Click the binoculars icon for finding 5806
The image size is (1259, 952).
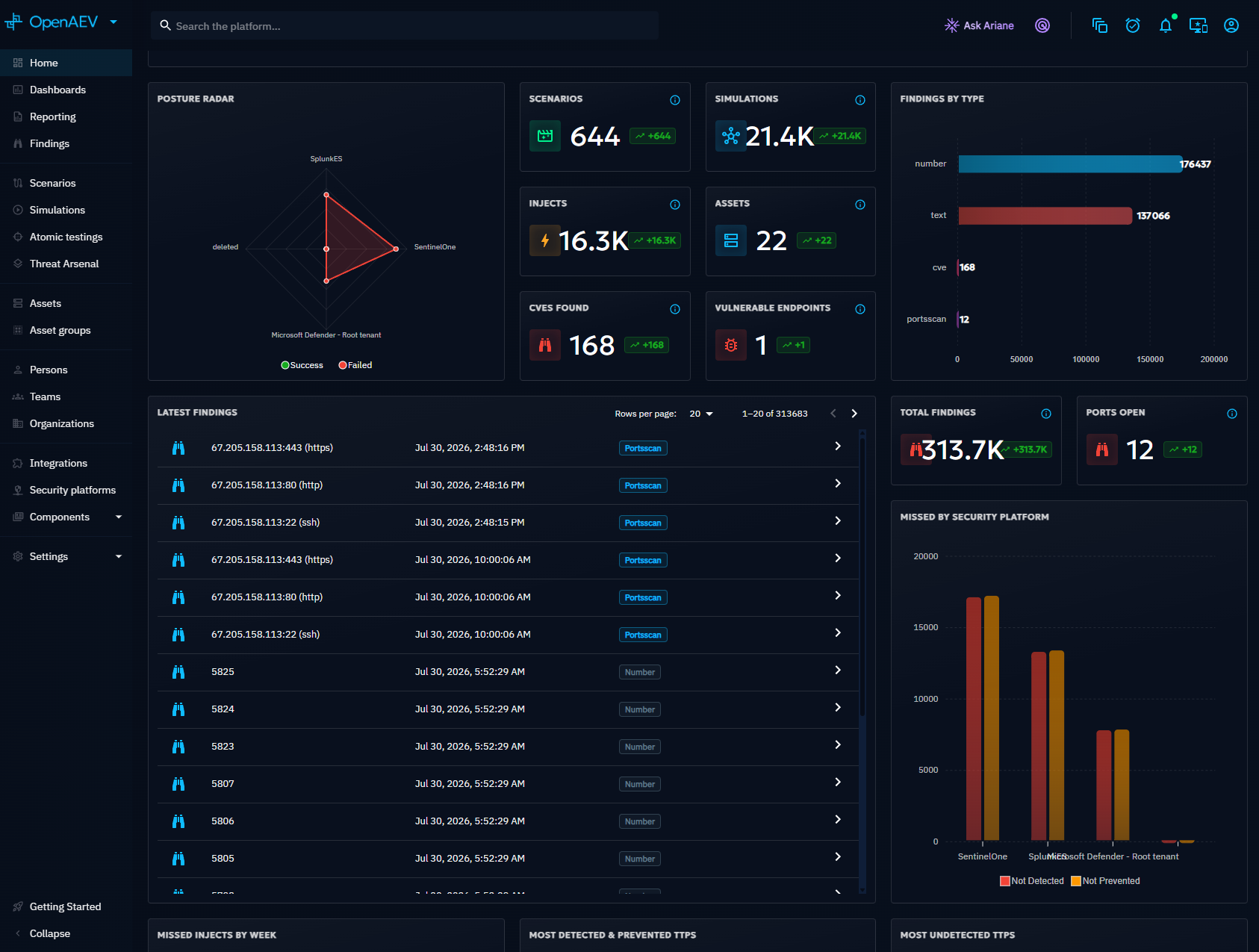[178, 821]
